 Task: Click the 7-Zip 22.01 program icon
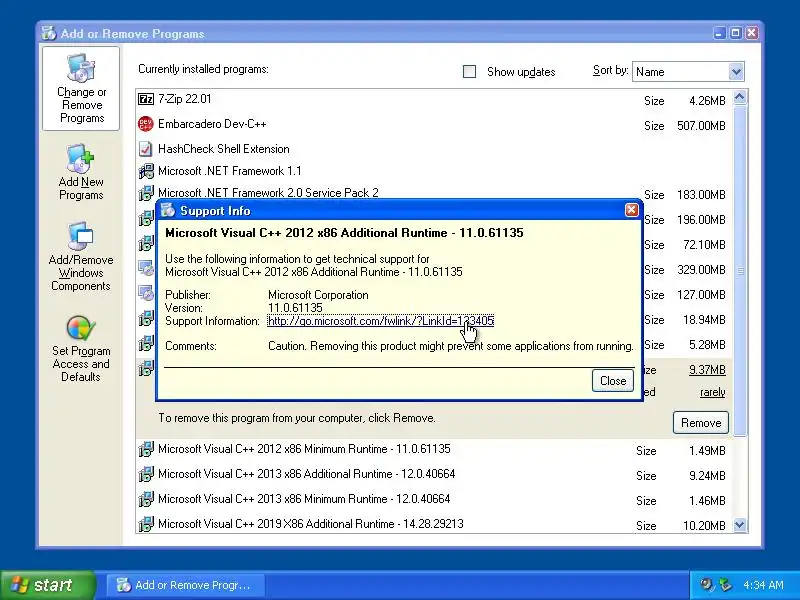146,99
